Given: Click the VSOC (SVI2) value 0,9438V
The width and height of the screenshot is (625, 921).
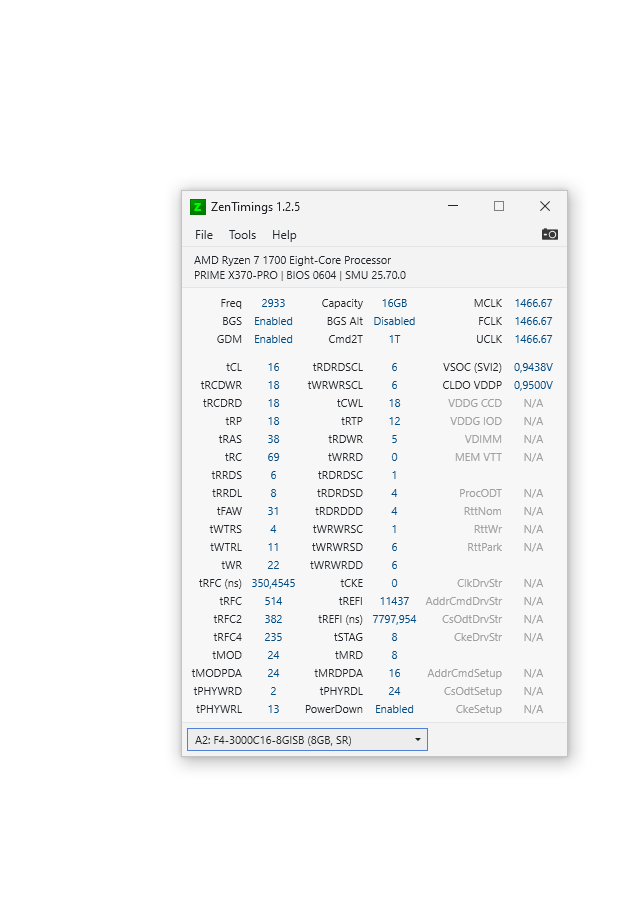Looking at the screenshot, I should (533, 367).
